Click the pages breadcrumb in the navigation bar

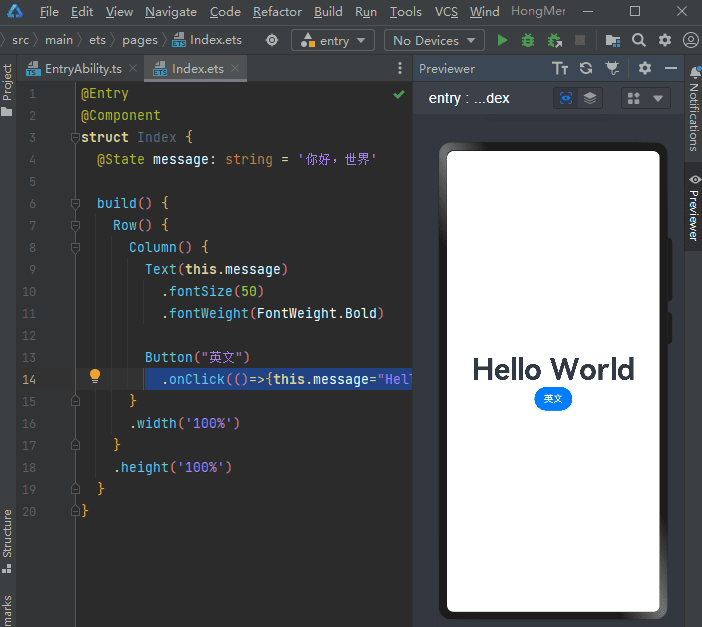(140, 41)
